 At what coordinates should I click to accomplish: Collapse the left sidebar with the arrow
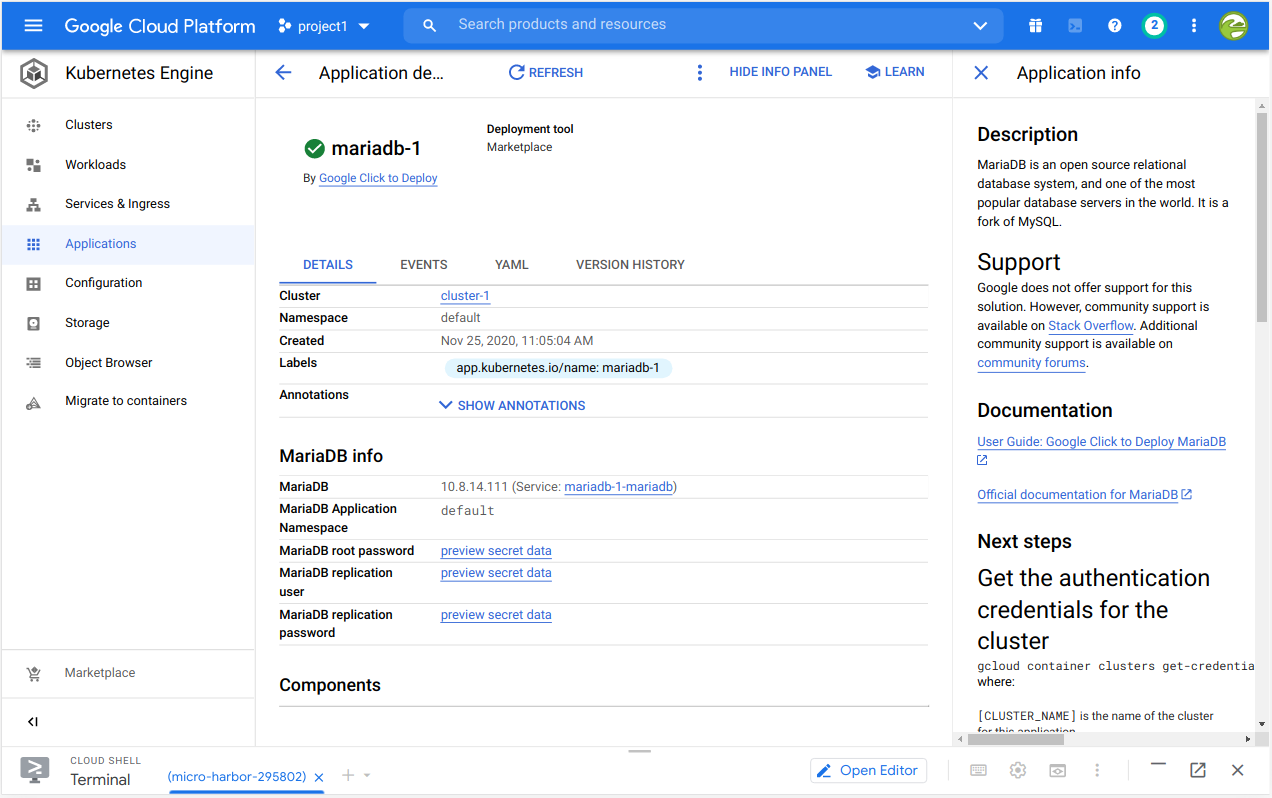click(x=33, y=722)
